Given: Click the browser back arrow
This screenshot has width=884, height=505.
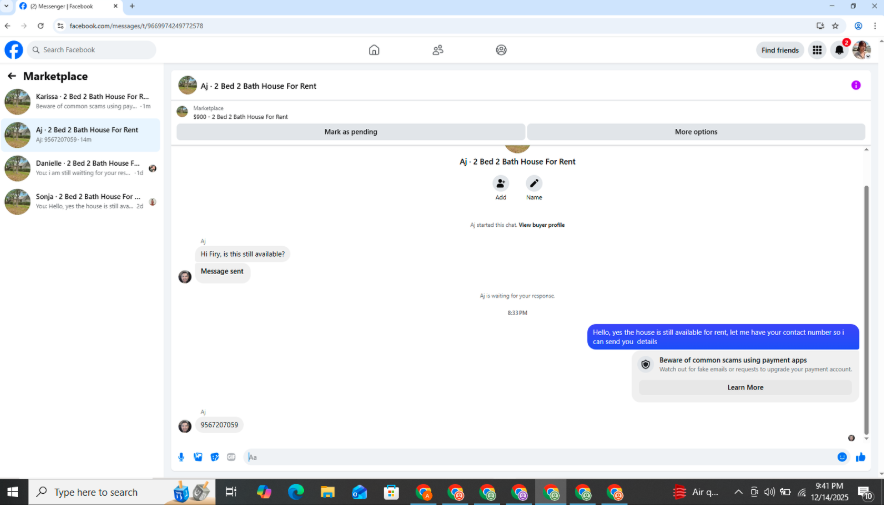Looking at the screenshot, I should click(x=7, y=26).
